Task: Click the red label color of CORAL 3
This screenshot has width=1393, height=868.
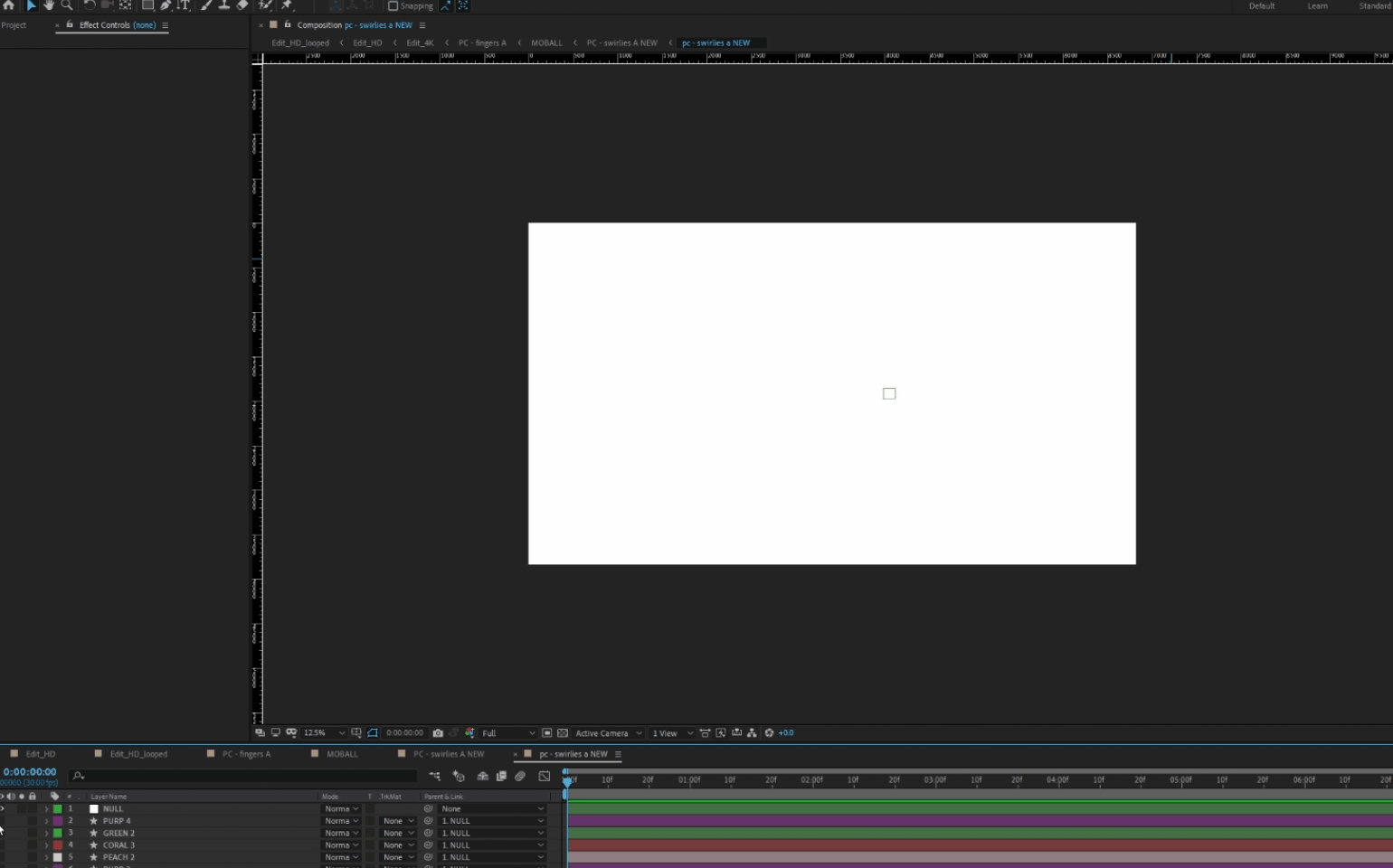Action: [x=58, y=845]
